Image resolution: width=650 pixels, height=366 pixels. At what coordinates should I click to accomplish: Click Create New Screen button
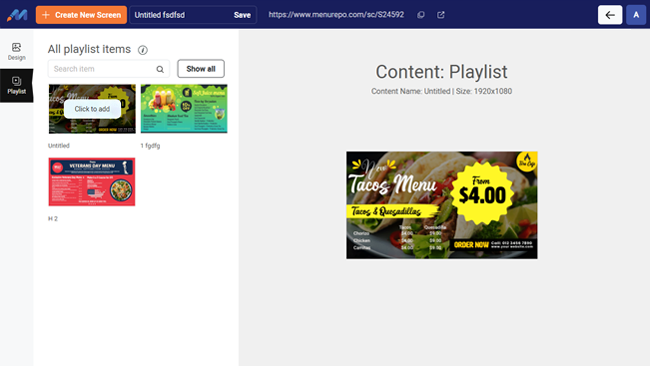tap(81, 15)
